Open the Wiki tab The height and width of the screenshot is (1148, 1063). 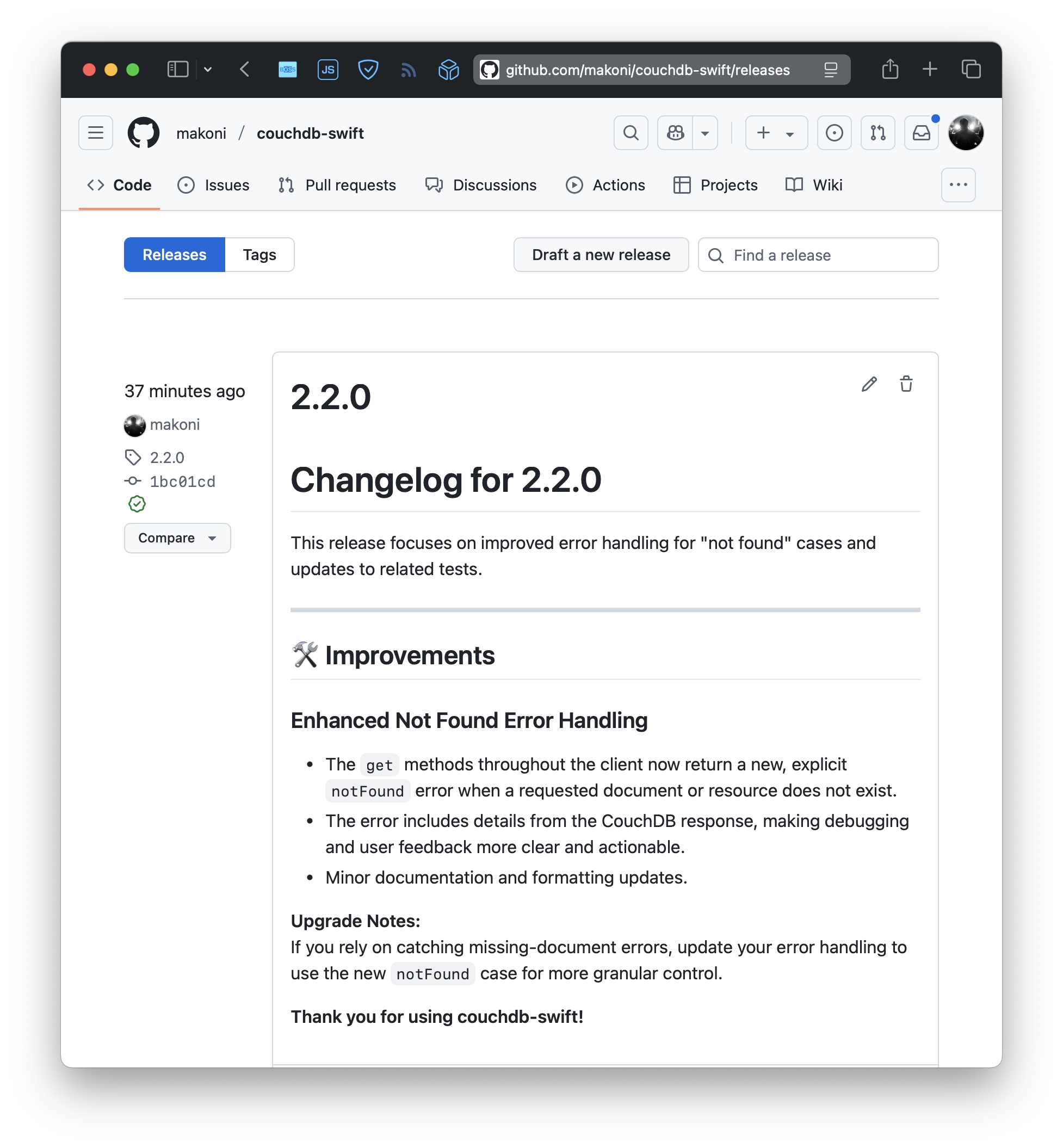pos(813,184)
